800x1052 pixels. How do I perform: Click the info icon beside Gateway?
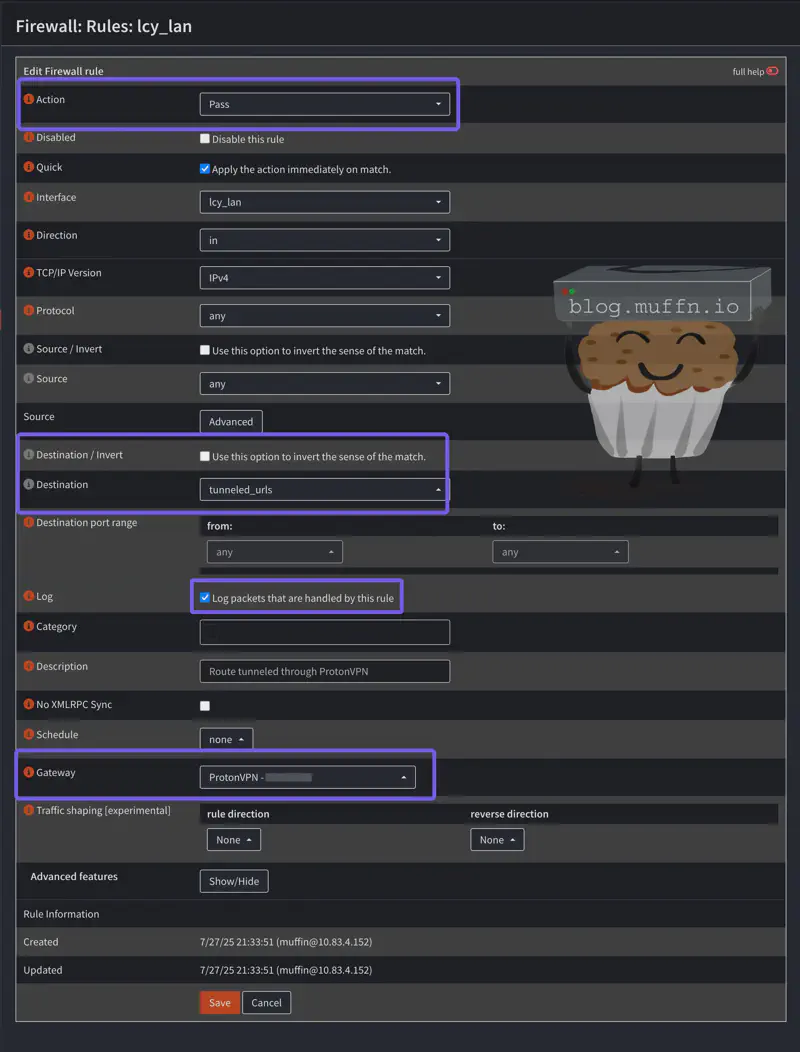(29, 773)
